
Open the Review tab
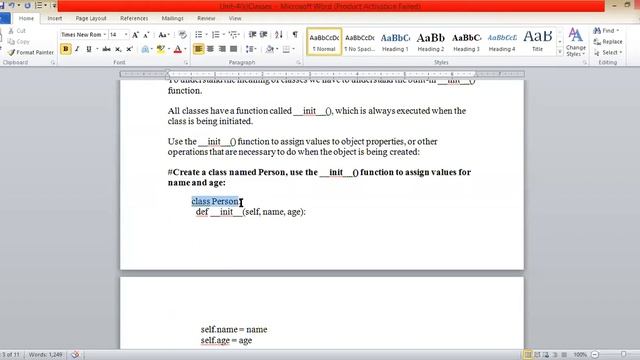click(206, 18)
